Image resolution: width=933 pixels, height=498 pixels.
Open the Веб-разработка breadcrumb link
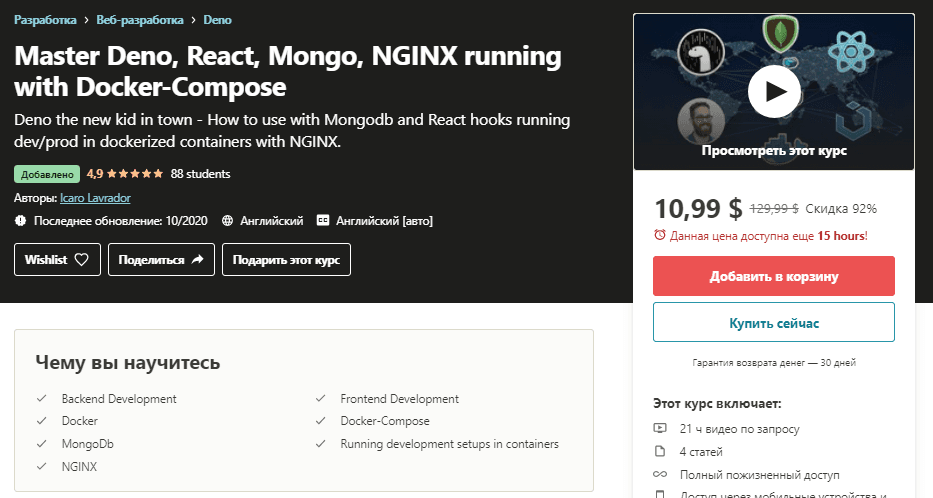[140, 20]
